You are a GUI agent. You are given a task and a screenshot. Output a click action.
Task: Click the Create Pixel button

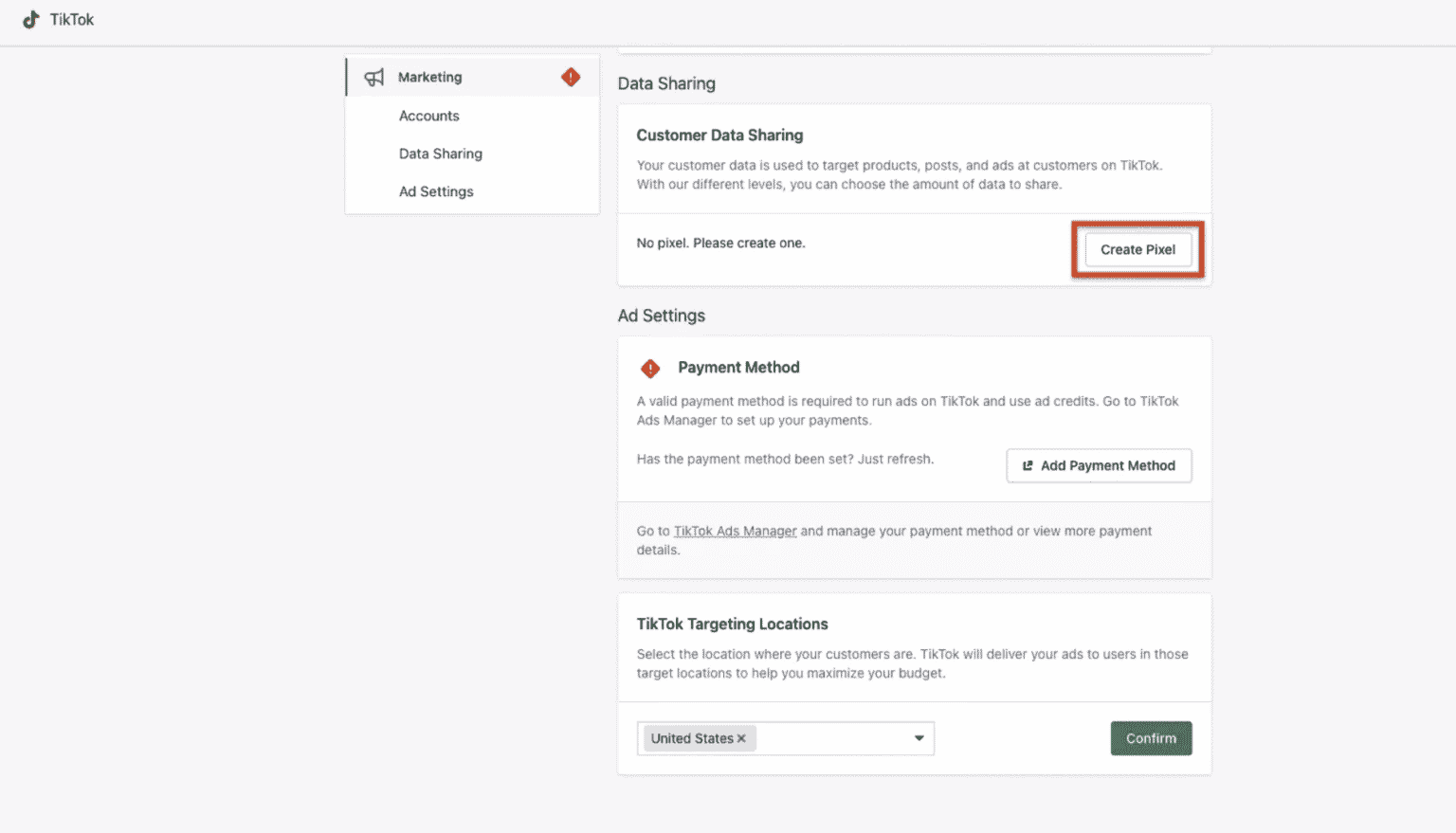point(1137,249)
